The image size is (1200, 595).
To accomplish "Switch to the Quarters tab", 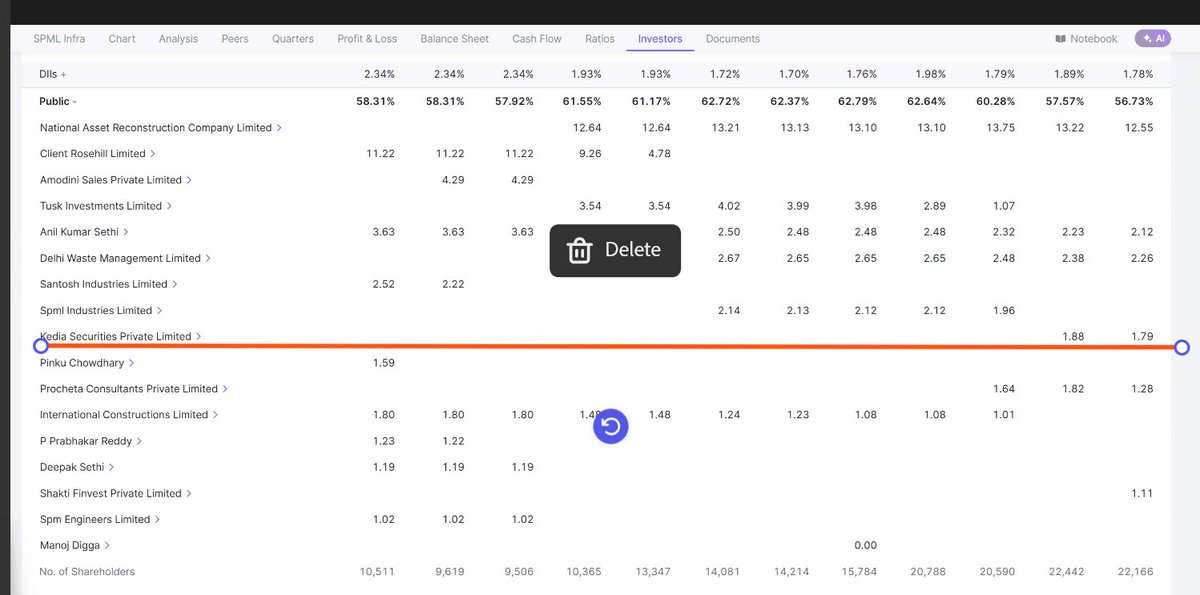I will coord(293,39).
